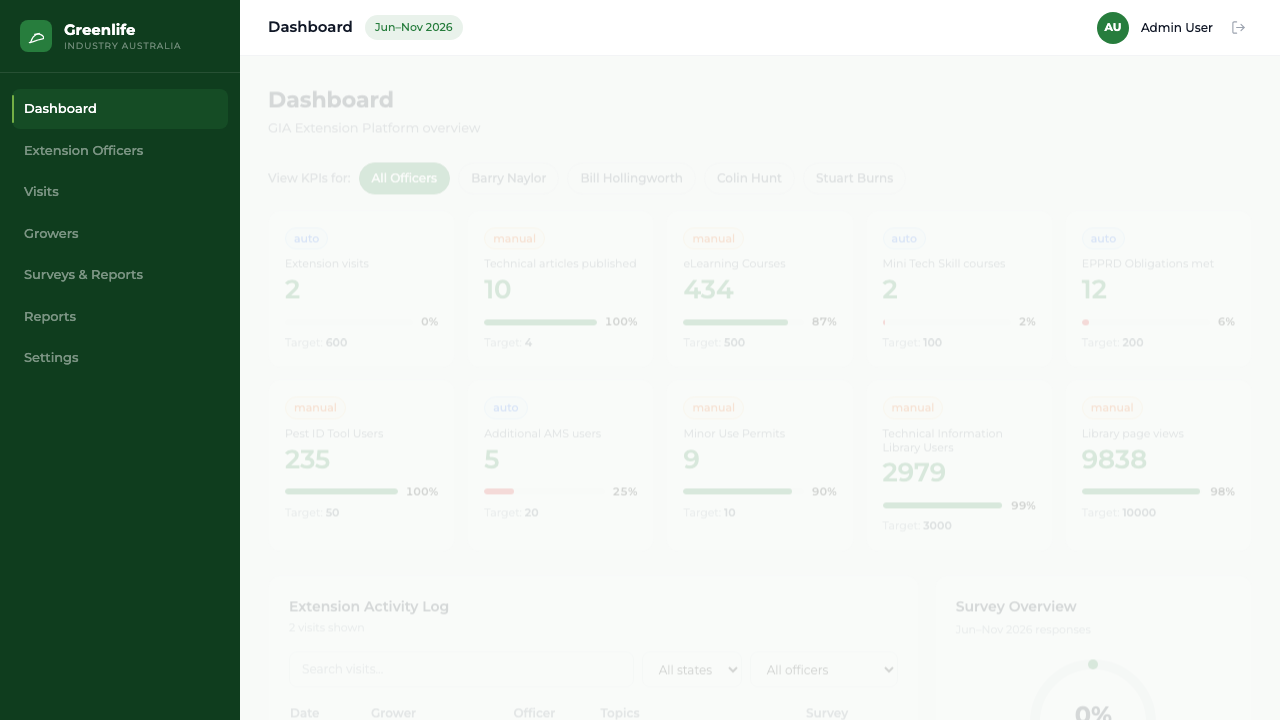The width and height of the screenshot is (1280, 720).
Task: Click the Greenlife leaf logo icon
Action: (36, 36)
